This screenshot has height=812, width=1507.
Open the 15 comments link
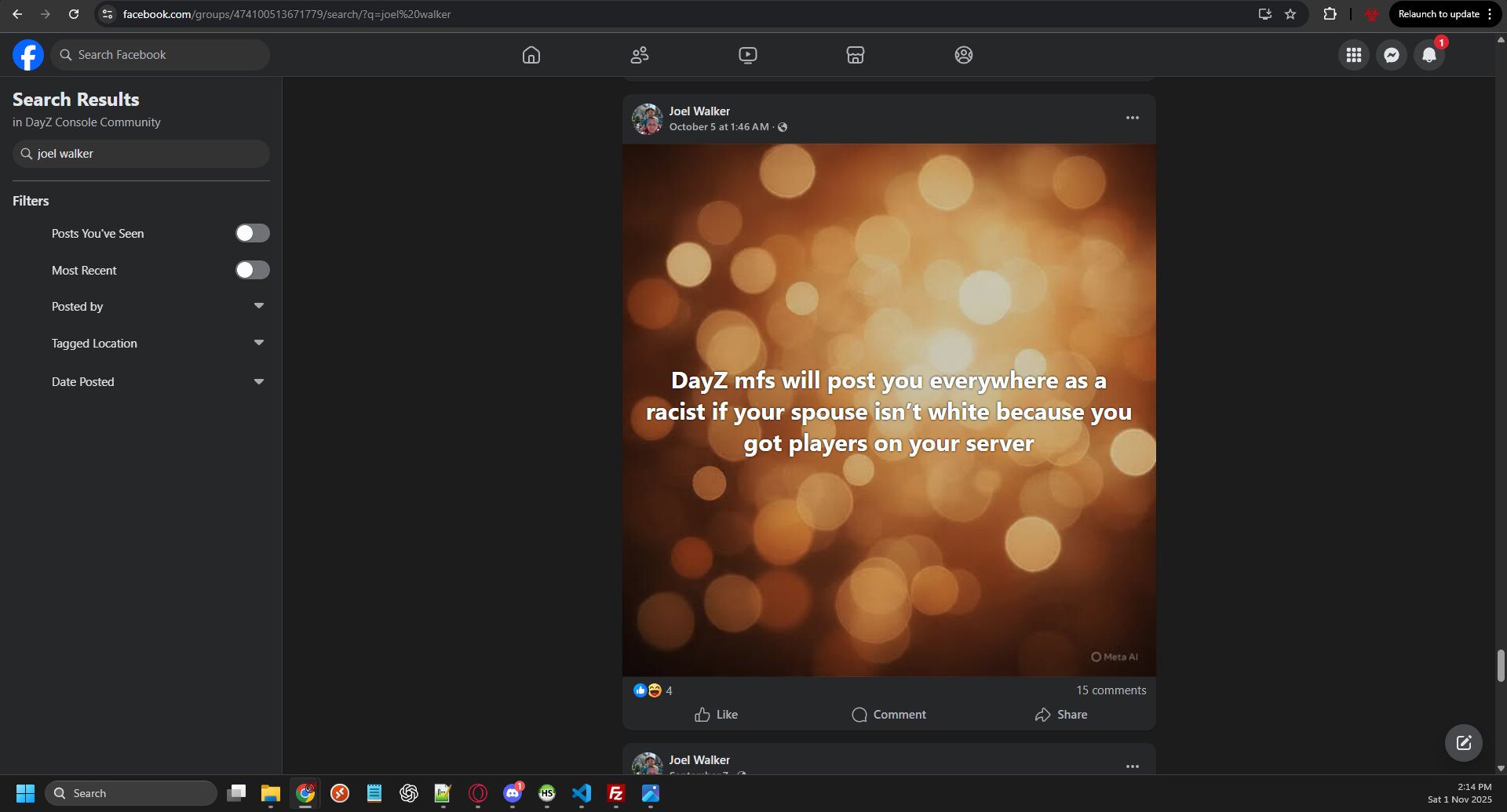pyautogui.click(x=1111, y=690)
